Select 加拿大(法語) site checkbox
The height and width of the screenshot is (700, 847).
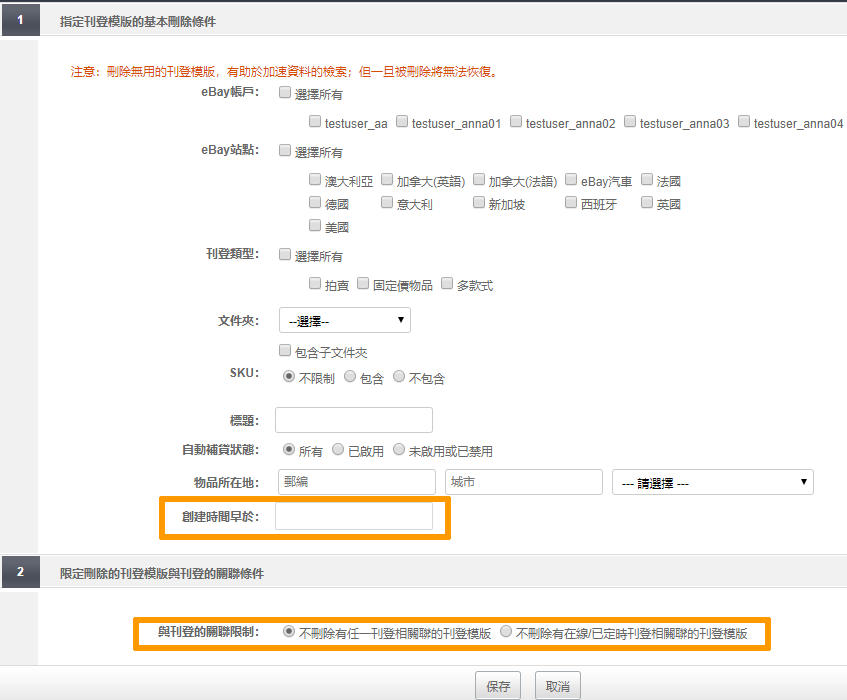click(479, 179)
